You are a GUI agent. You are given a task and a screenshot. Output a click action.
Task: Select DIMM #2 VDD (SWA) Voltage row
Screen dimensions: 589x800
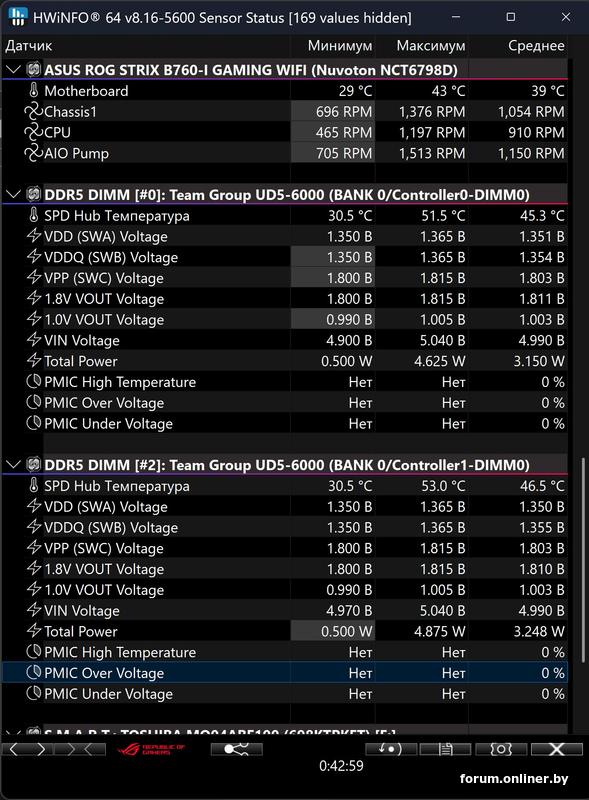(285, 507)
